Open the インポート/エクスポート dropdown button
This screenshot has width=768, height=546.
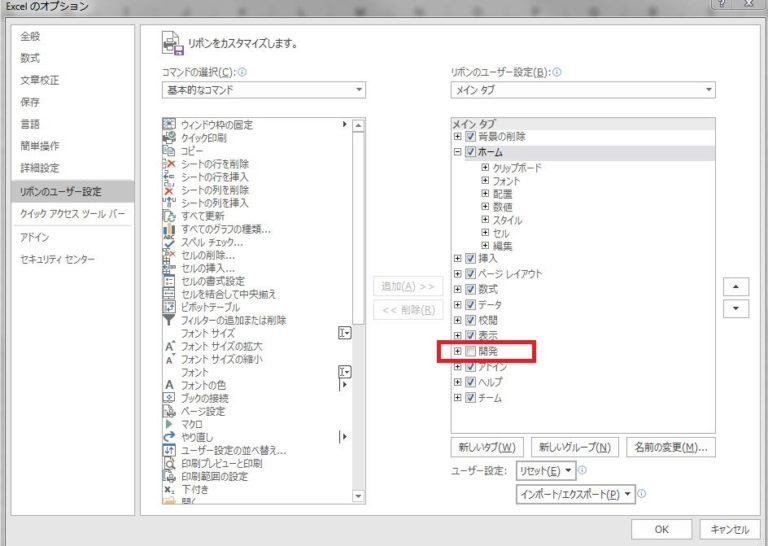(576, 494)
